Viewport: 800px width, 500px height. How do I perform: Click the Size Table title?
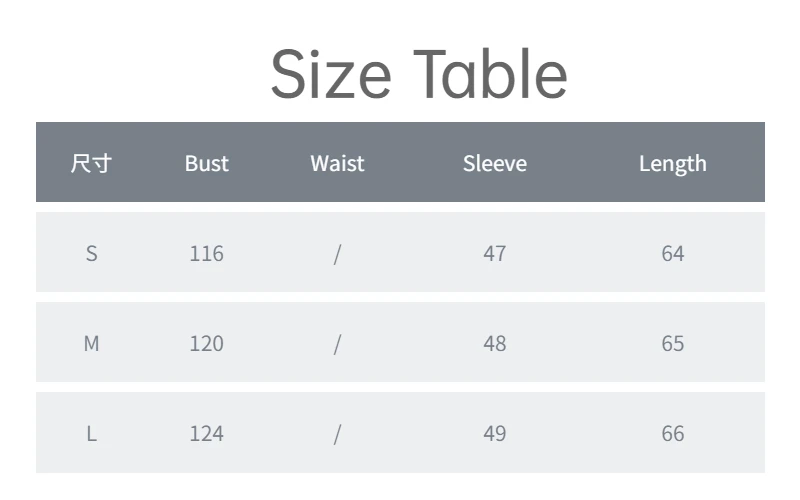(419, 74)
